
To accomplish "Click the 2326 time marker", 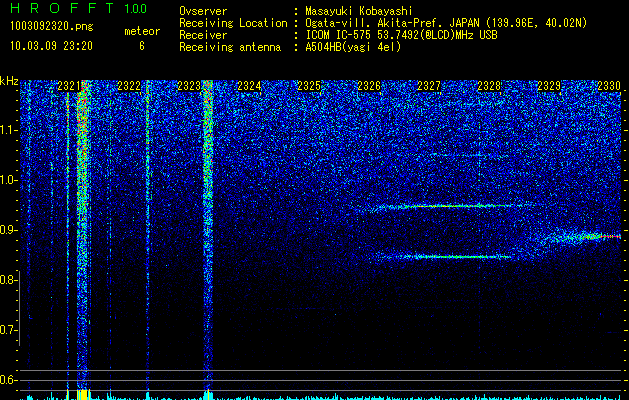I will tap(369, 86).
